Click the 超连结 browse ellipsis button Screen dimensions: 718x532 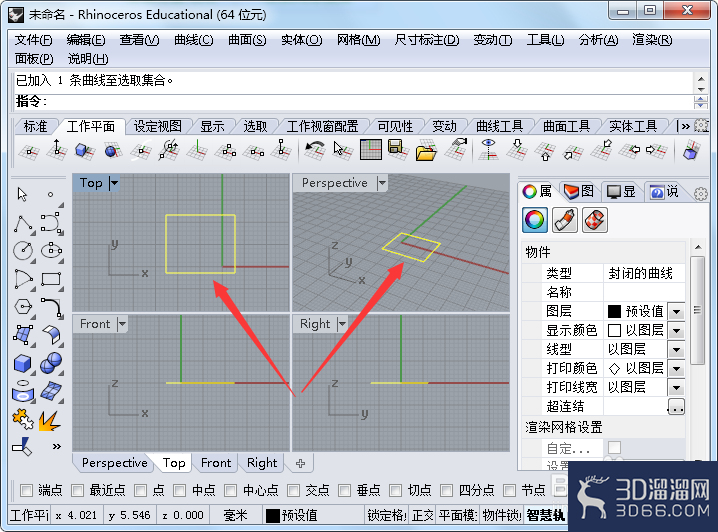click(x=676, y=407)
